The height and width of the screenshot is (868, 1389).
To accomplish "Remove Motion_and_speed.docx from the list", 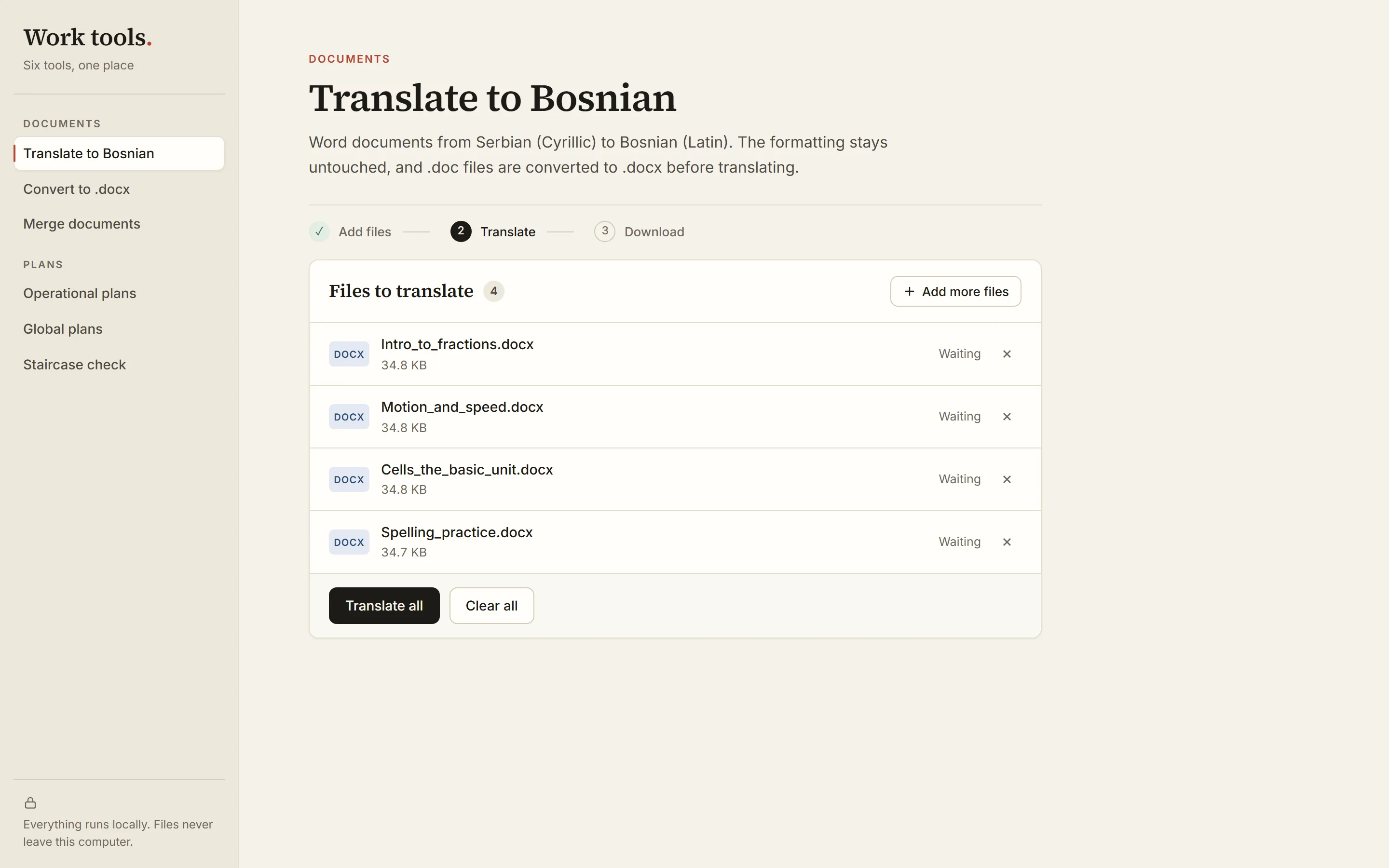I will [x=1007, y=417].
